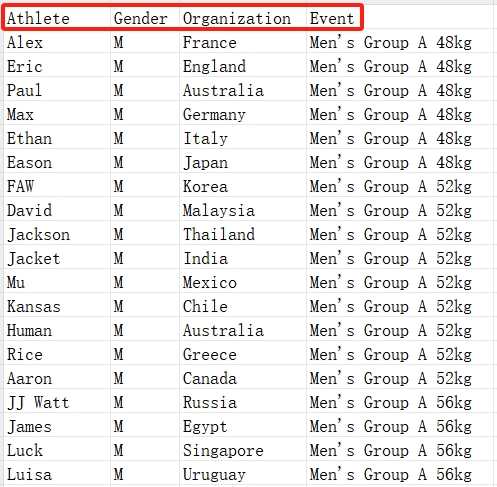Select the Kansas athlete cell
This screenshot has height=487, width=497.
click(x=57, y=306)
